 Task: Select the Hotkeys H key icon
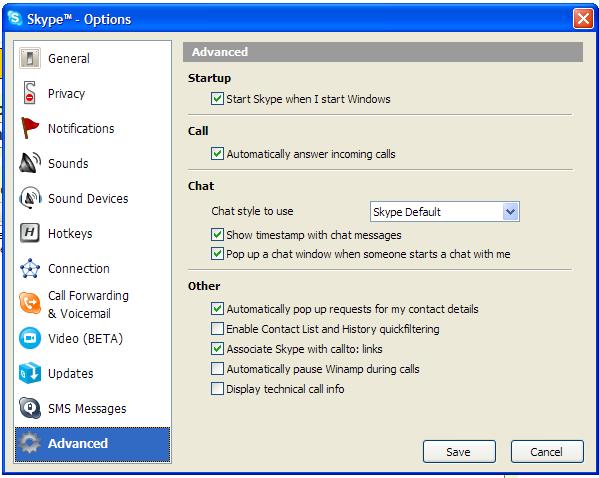tap(29, 233)
